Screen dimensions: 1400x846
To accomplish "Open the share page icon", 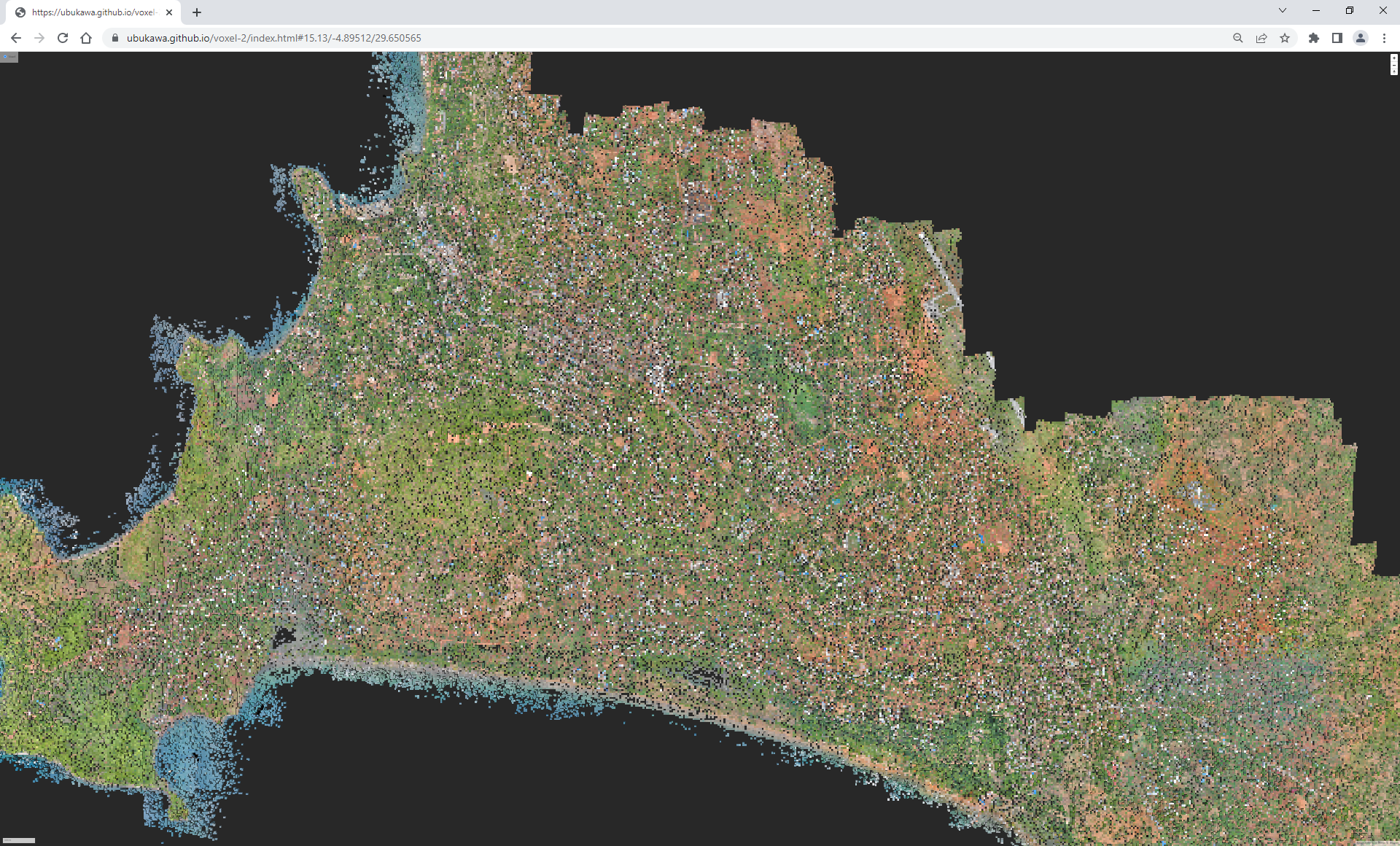I will point(1261,38).
